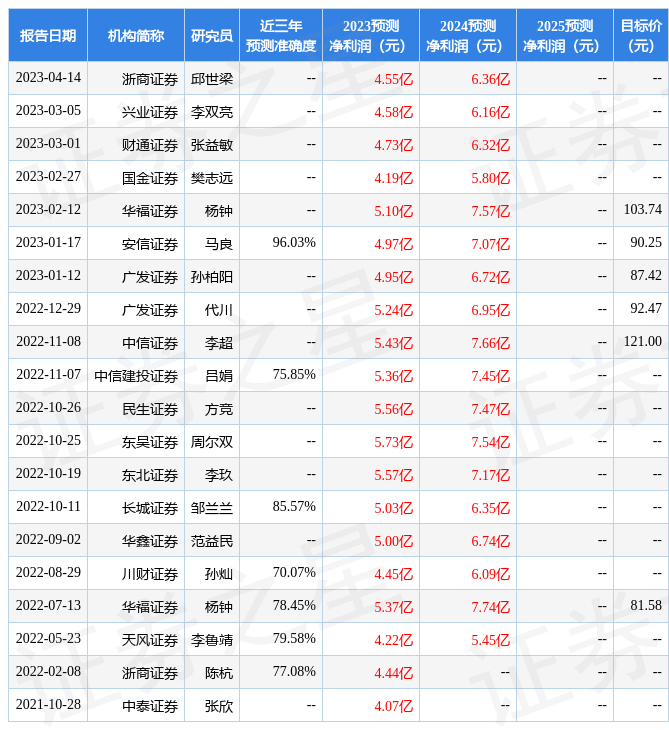Click the 目标价 column header
This screenshot has width=669, height=730.
tap(641, 35)
